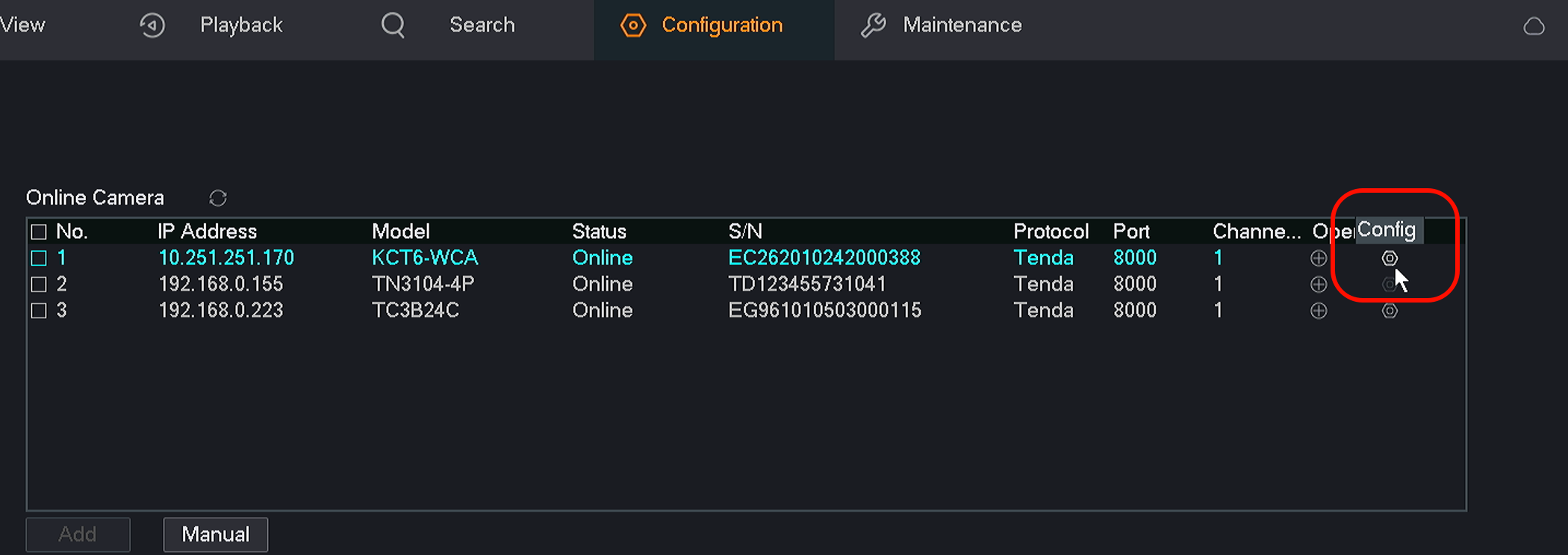This screenshot has height=555, width=1568.
Task: Select the row with serial TD123455731041
Action: pos(806,285)
